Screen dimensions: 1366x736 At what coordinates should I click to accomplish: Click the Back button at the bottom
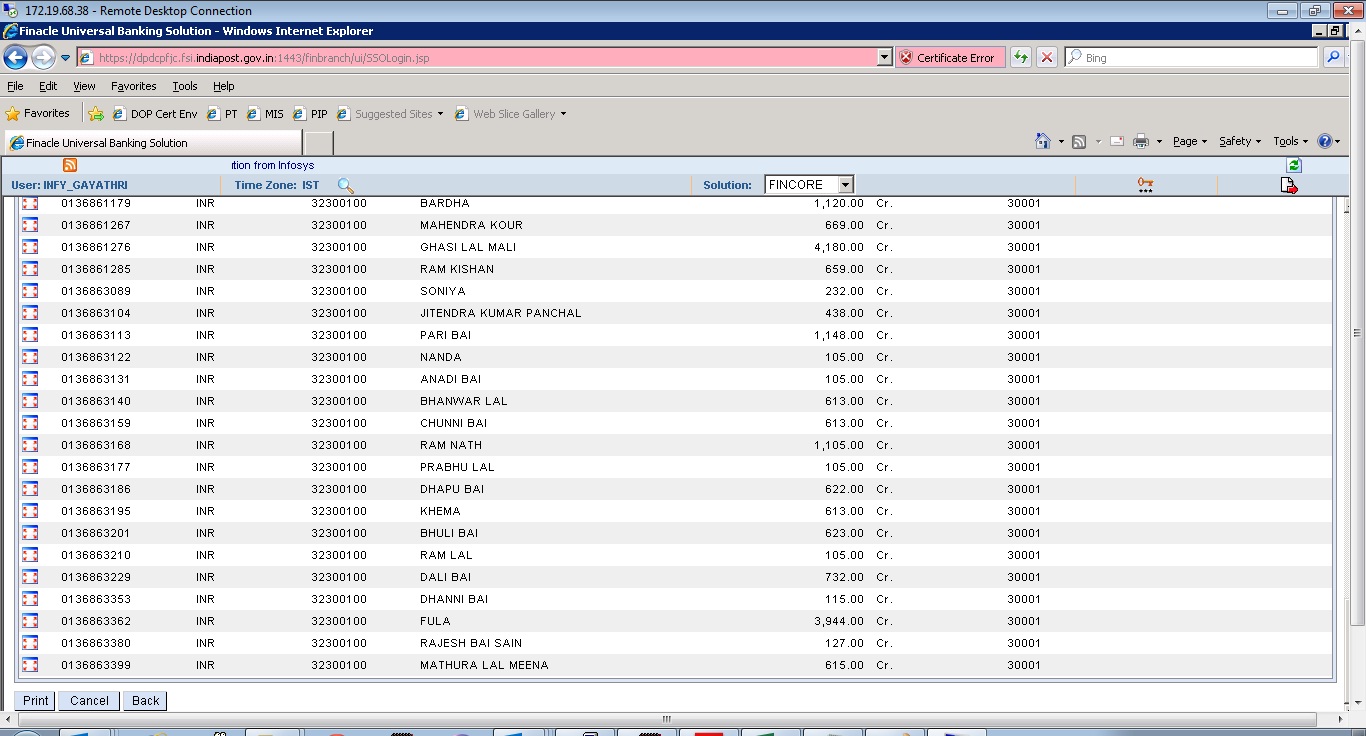click(144, 700)
